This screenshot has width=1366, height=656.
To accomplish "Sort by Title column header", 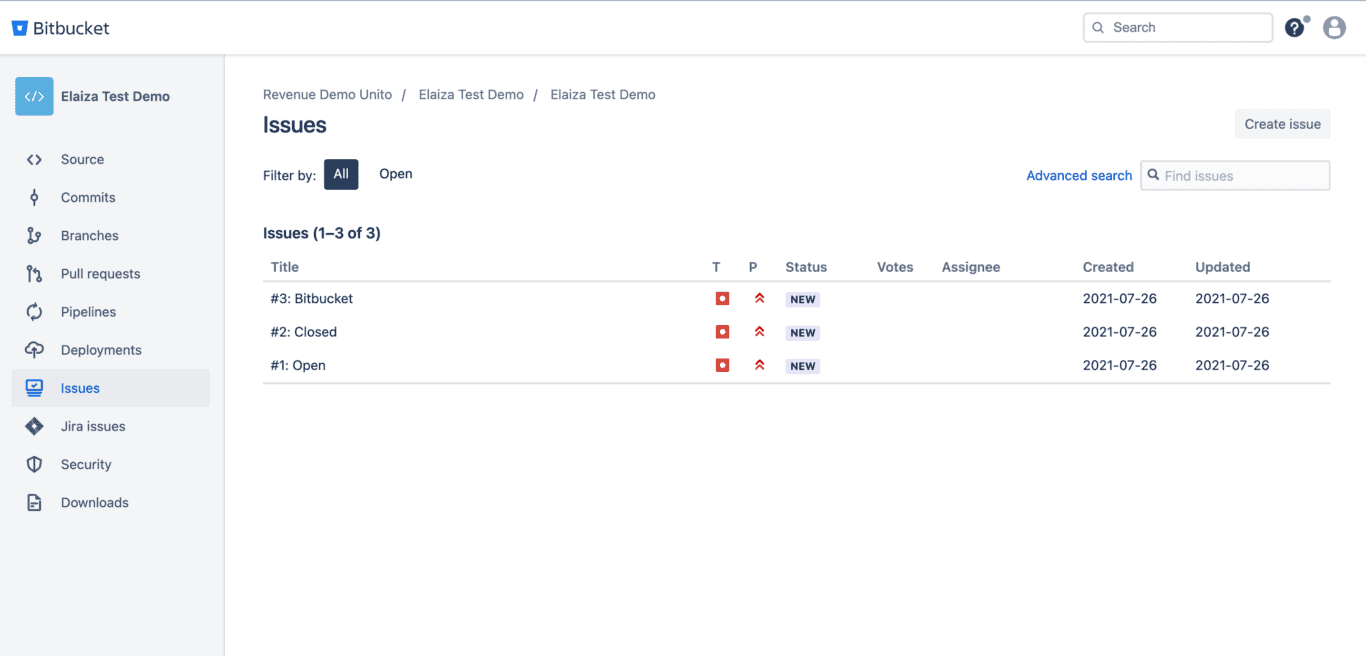I will coord(285,267).
